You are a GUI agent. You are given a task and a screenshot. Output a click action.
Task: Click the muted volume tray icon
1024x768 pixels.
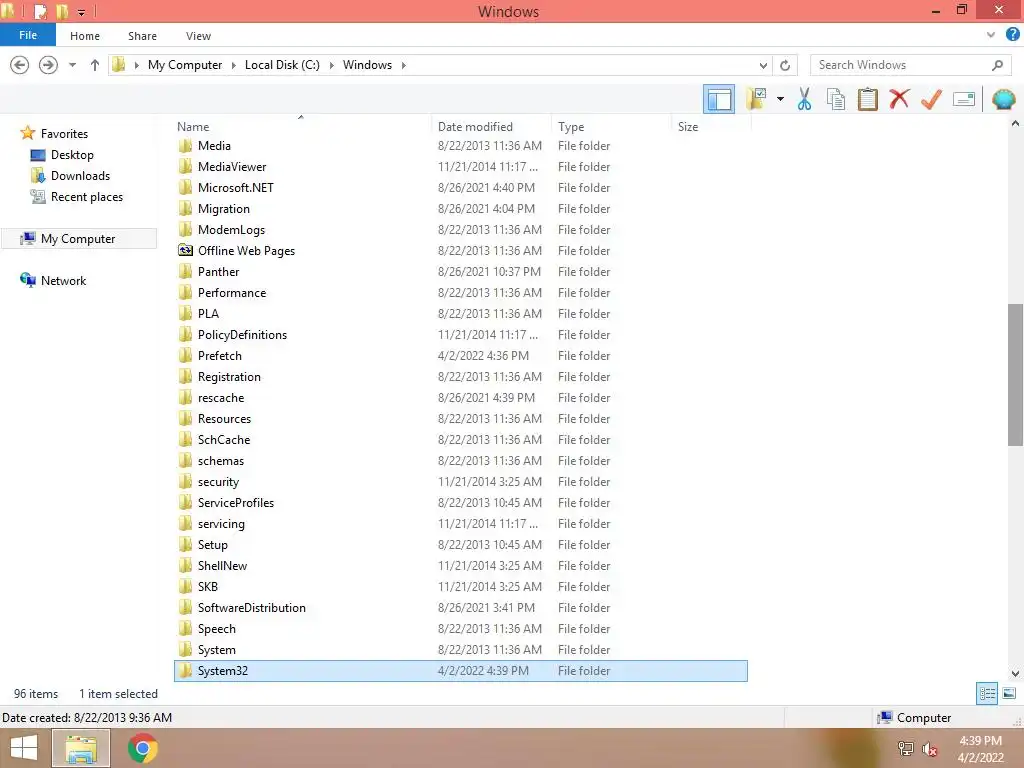(930, 750)
